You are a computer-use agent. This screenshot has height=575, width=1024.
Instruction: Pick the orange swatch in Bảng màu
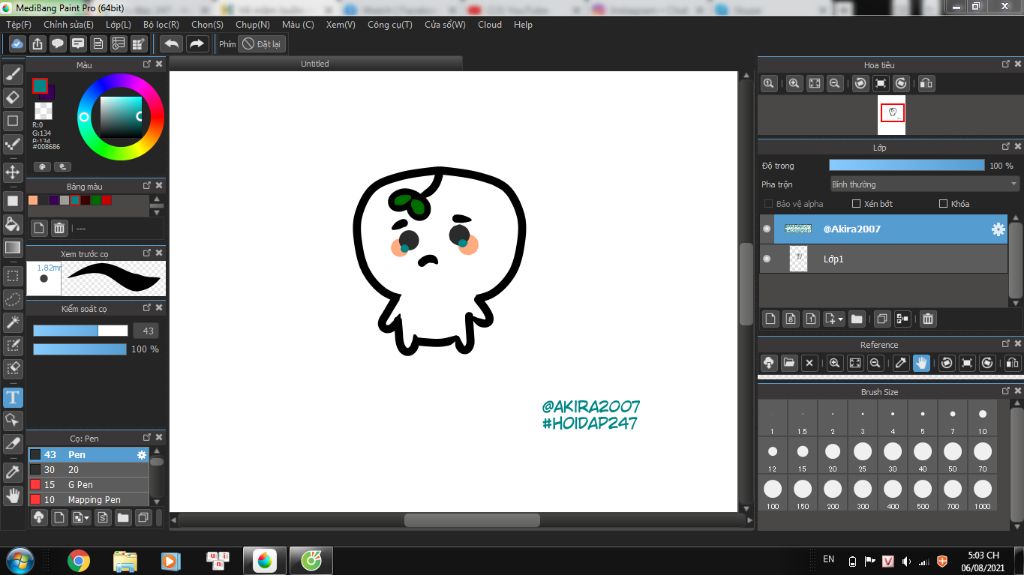[x=33, y=201]
